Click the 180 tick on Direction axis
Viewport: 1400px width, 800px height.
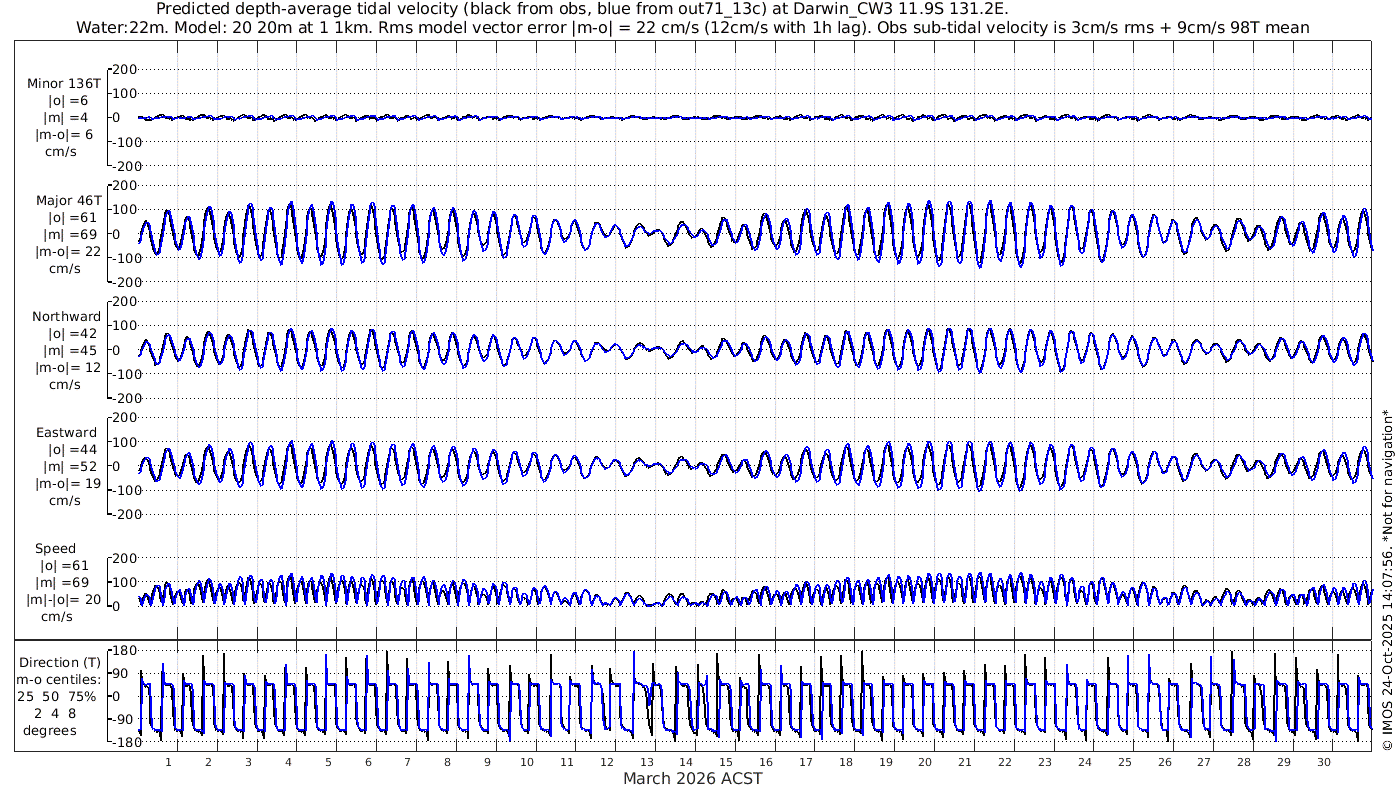pos(124,651)
